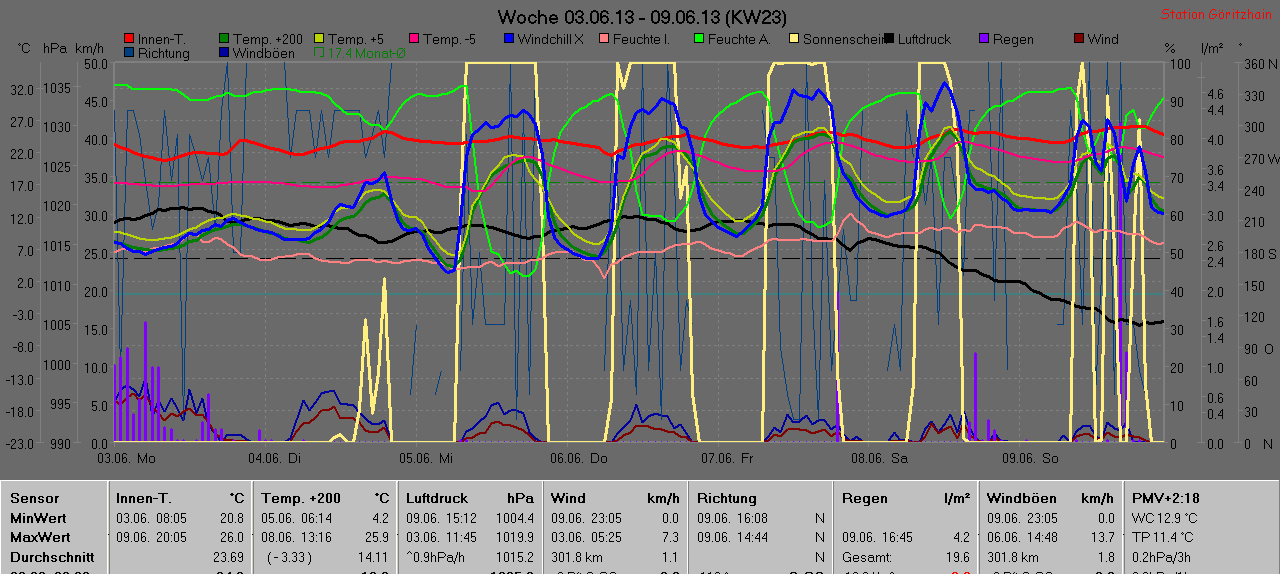Screen dimensions: 1280x574
Task: Click the green Temp. +200 legend square
Action: (224, 39)
